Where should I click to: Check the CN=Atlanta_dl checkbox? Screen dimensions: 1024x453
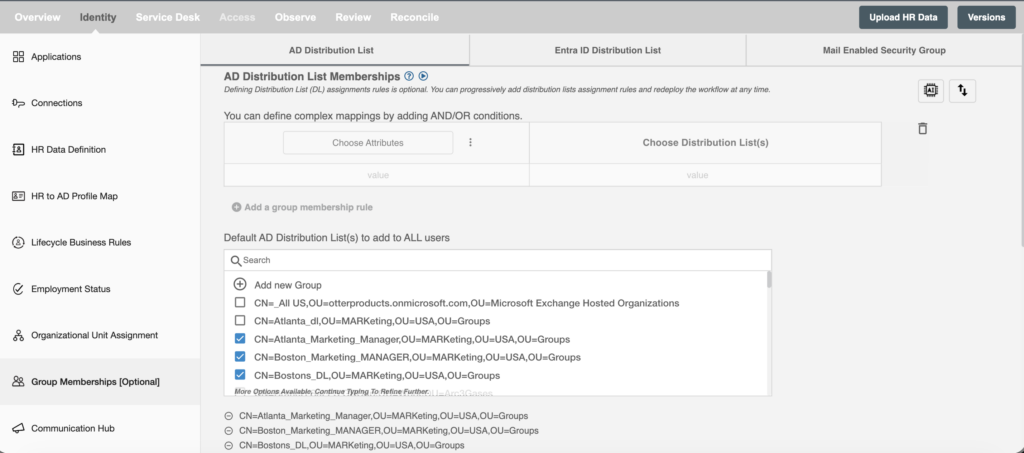[240, 321]
